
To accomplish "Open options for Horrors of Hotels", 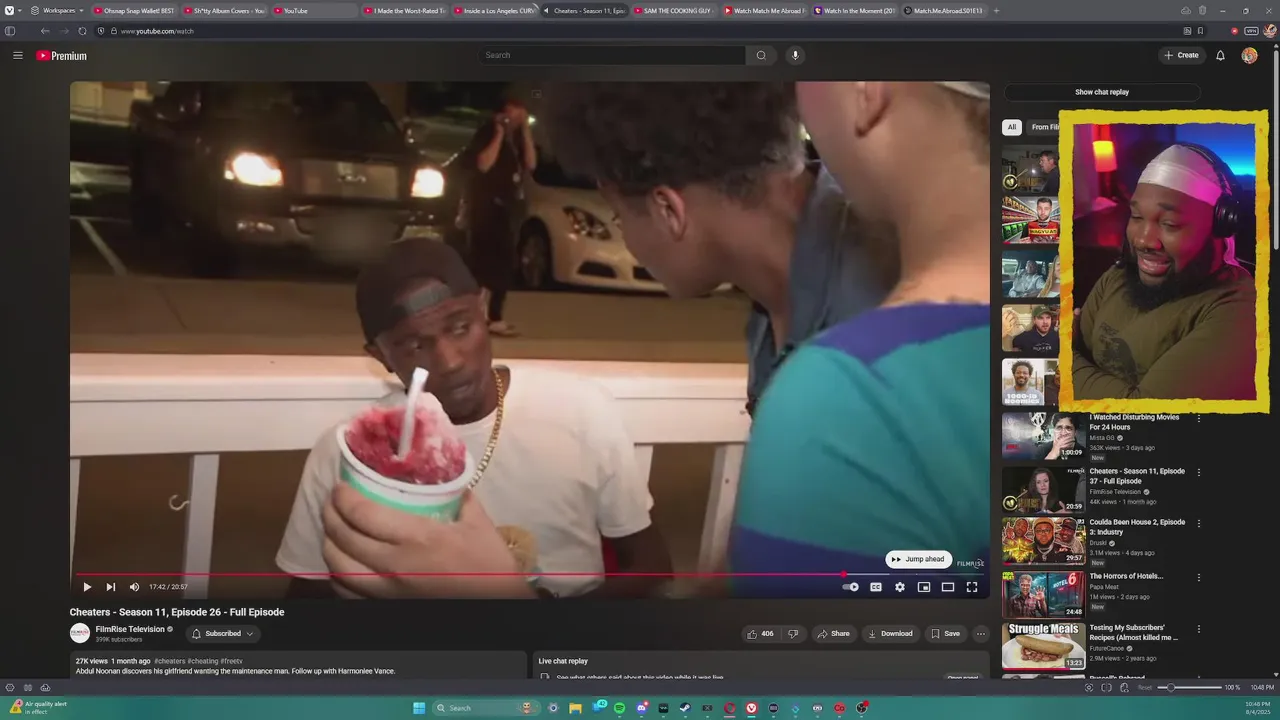I will tap(1199, 577).
